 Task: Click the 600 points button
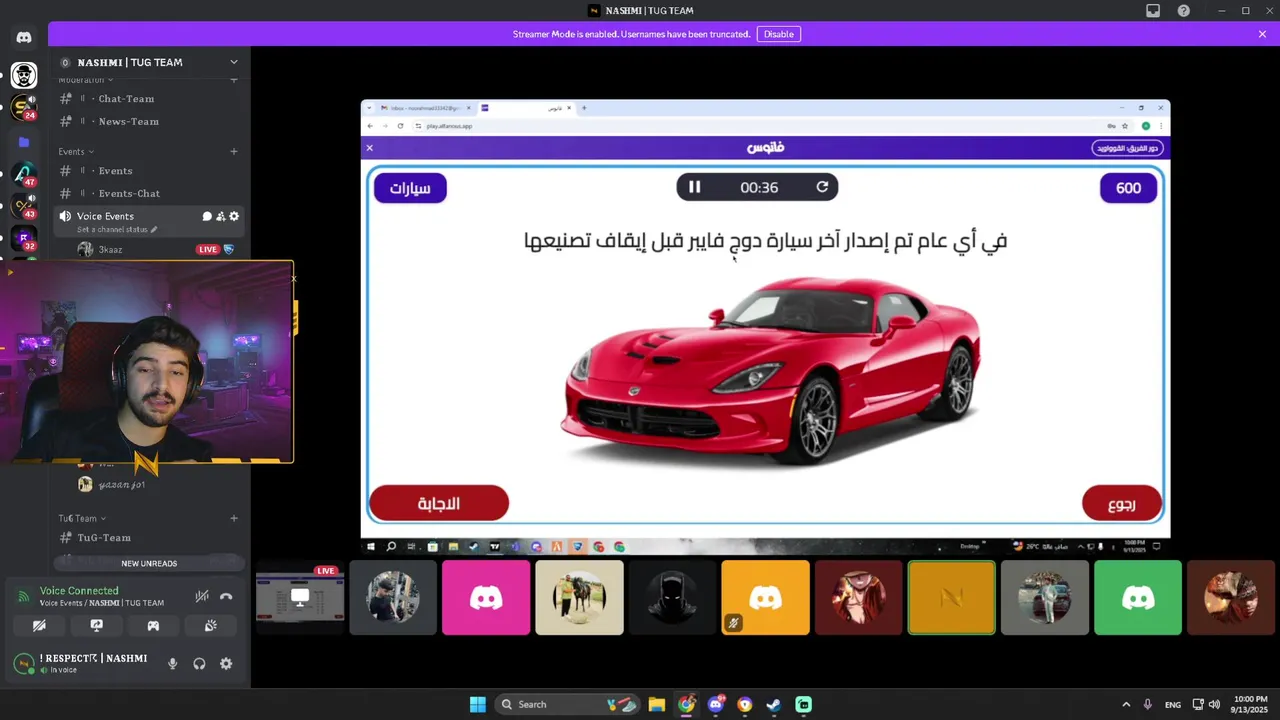[1128, 188]
